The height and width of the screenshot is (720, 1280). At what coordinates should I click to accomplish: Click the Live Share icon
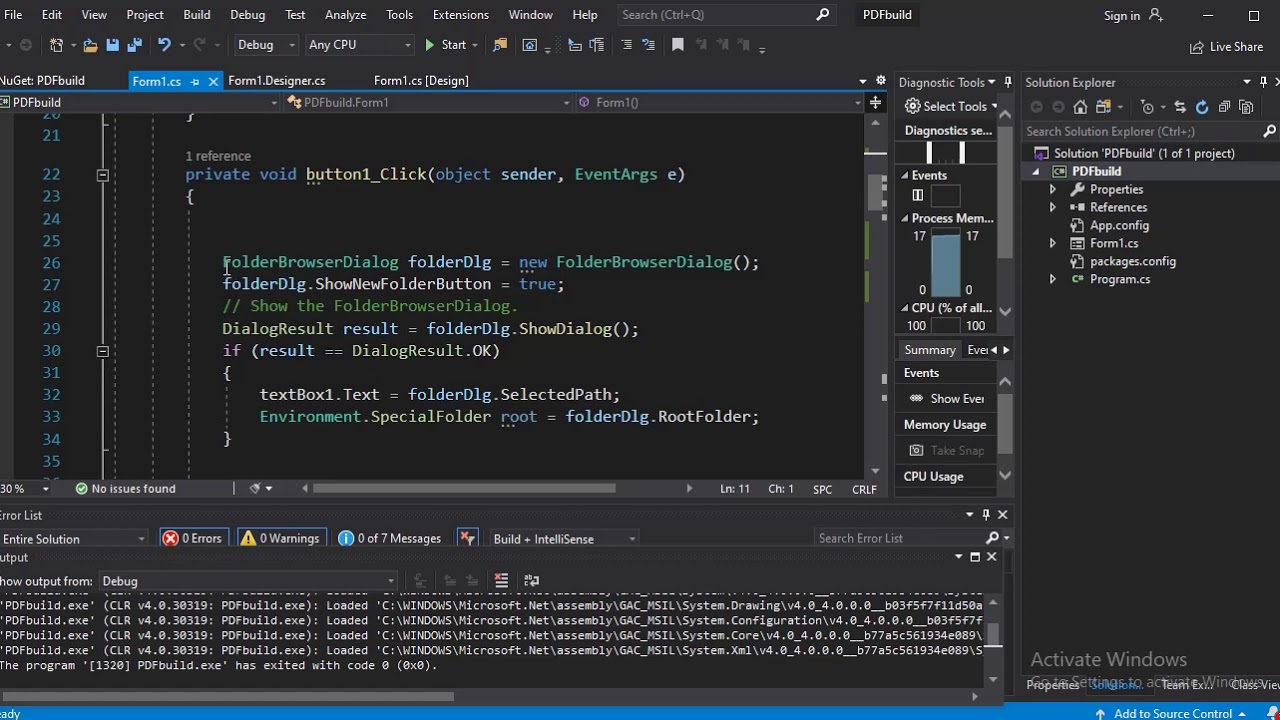1196,47
